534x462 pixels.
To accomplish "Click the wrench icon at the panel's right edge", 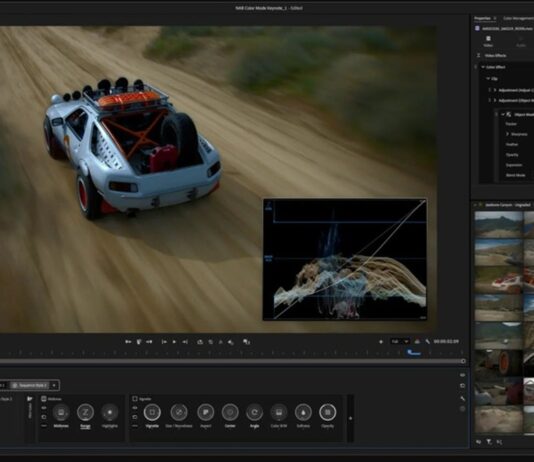I will (x=462, y=398).
